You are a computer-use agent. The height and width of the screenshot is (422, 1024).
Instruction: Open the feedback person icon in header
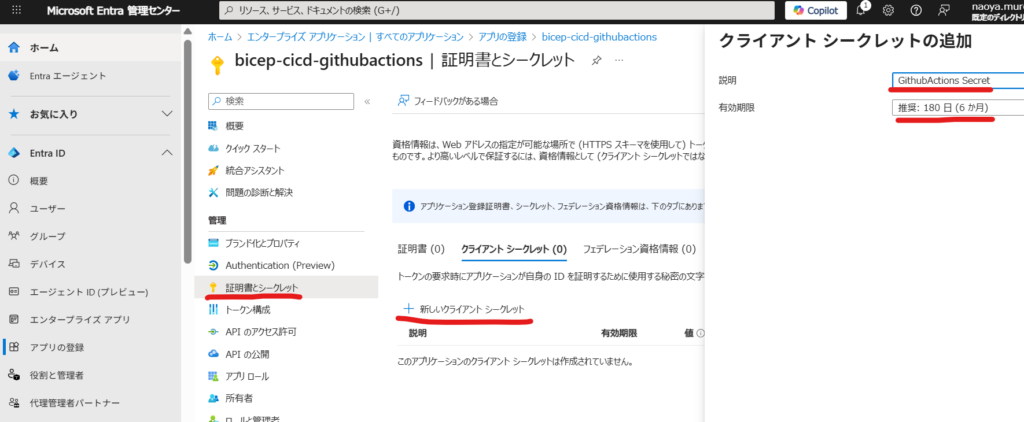[944, 11]
